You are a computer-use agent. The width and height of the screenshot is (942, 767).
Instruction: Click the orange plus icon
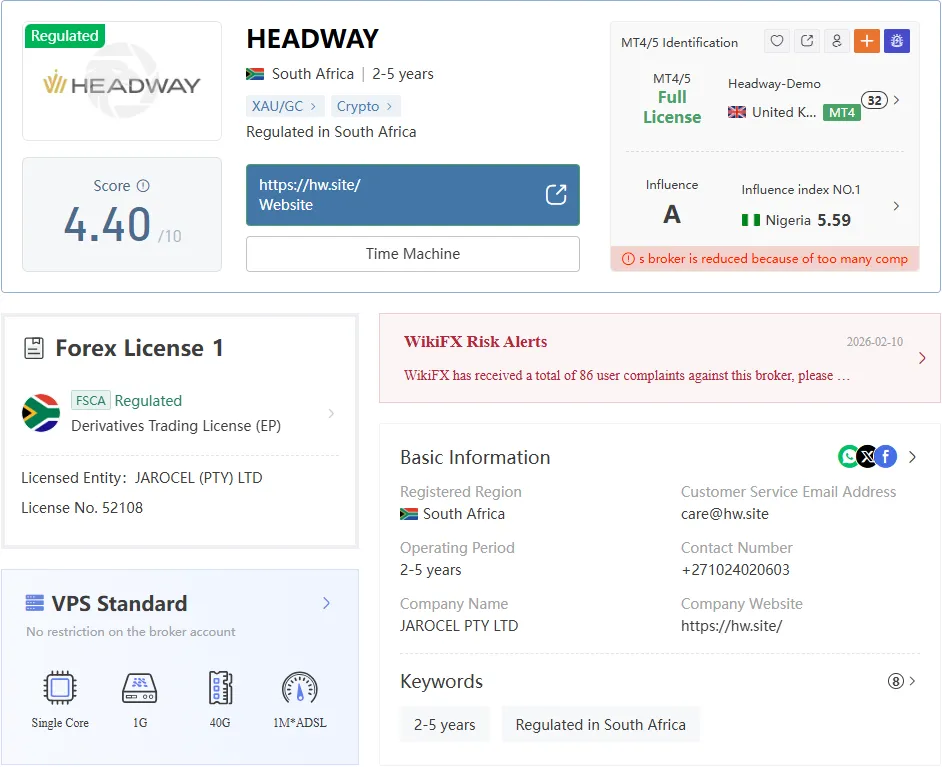[x=866, y=41]
